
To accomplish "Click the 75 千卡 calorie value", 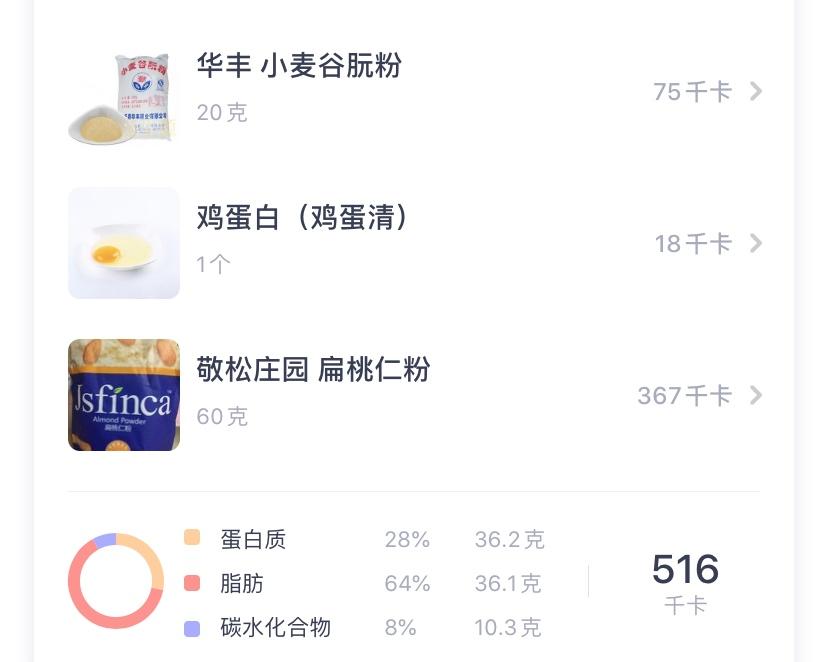I will pyautogui.click(x=692, y=92).
